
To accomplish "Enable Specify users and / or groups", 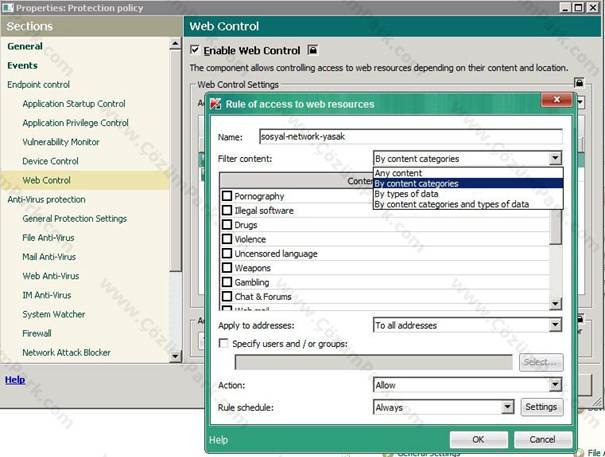I will pyautogui.click(x=223, y=343).
